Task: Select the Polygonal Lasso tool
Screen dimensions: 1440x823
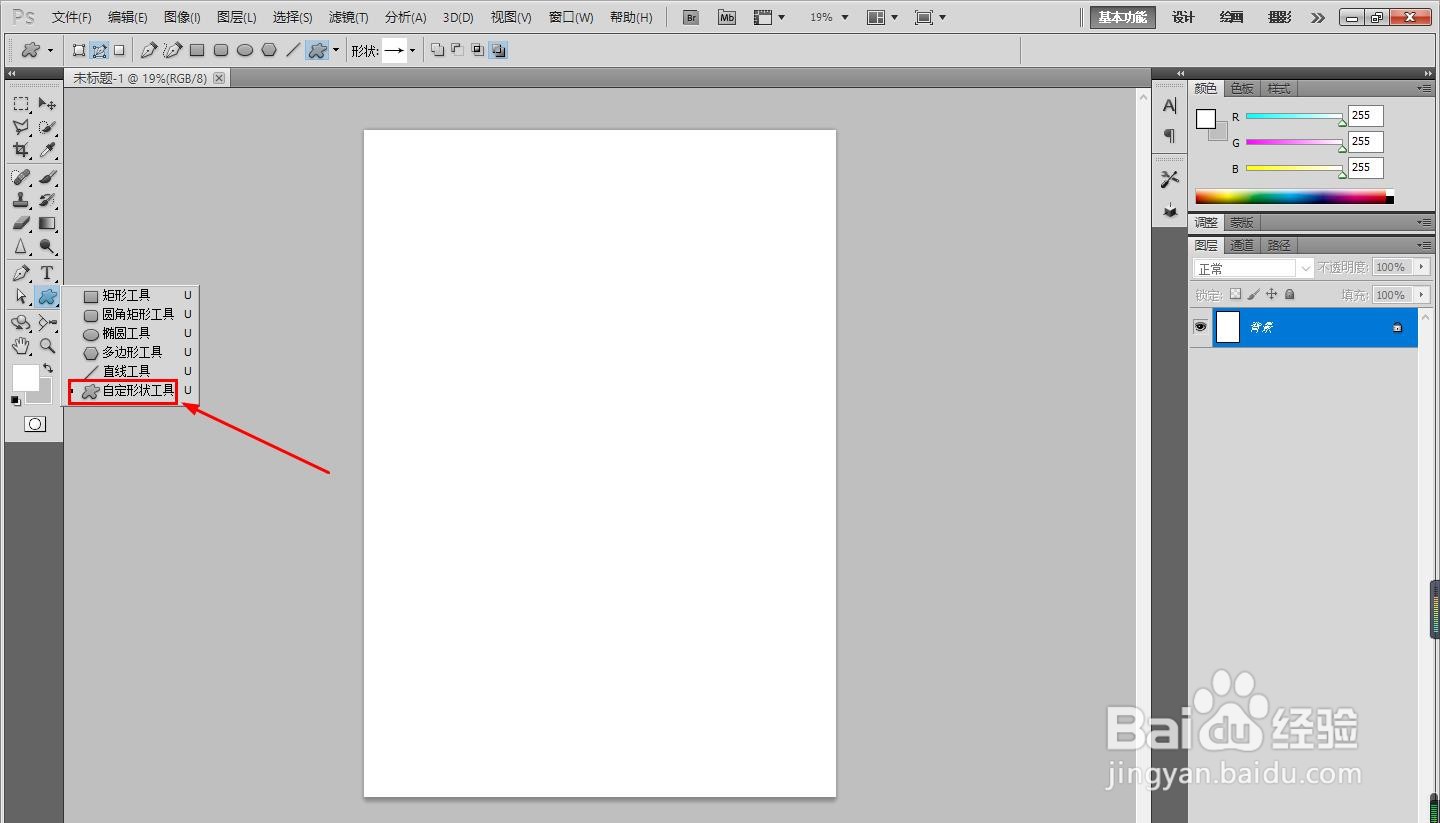Action: pyautogui.click(x=21, y=127)
